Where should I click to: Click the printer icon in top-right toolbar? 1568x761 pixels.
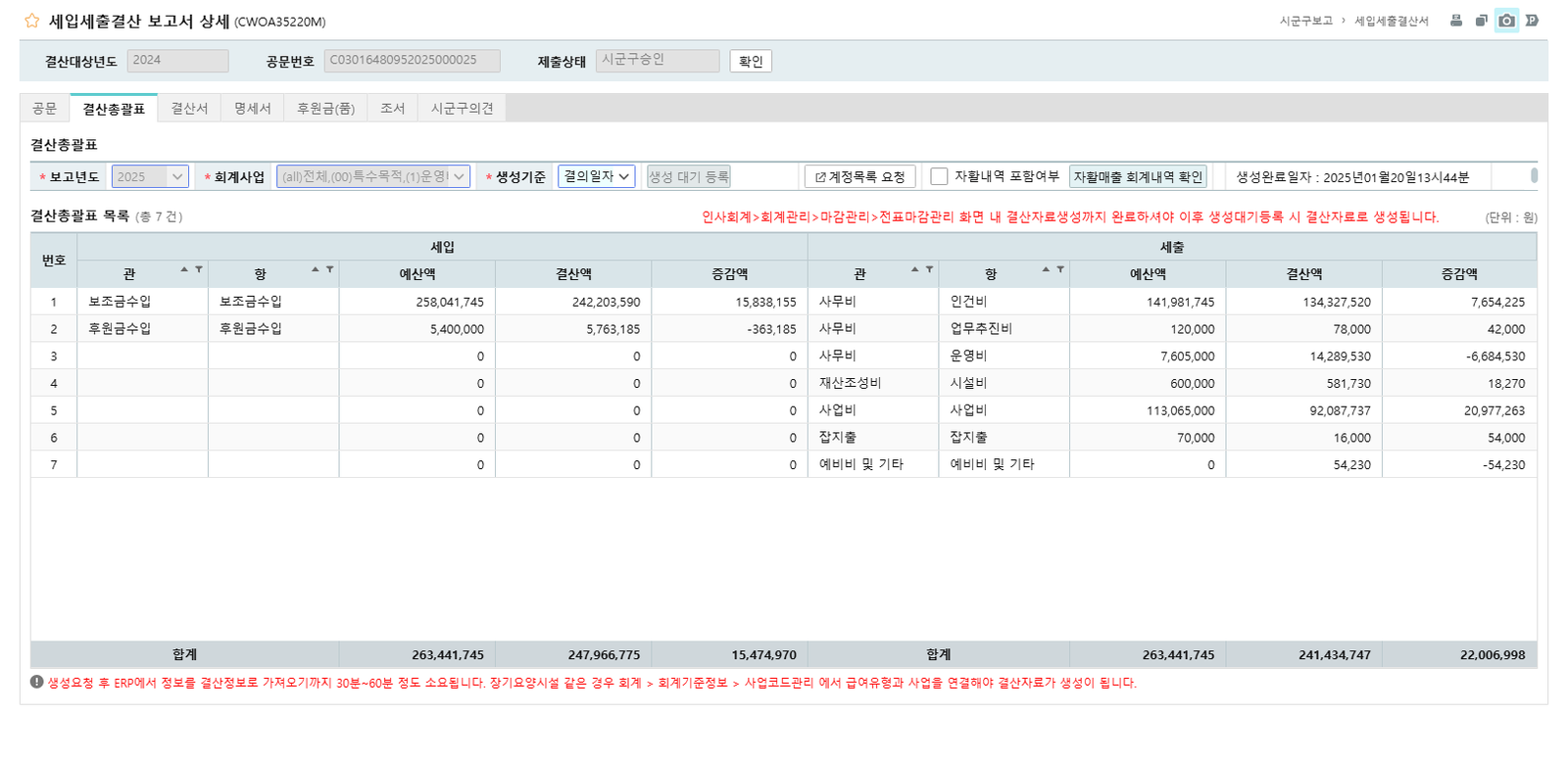1456,21
